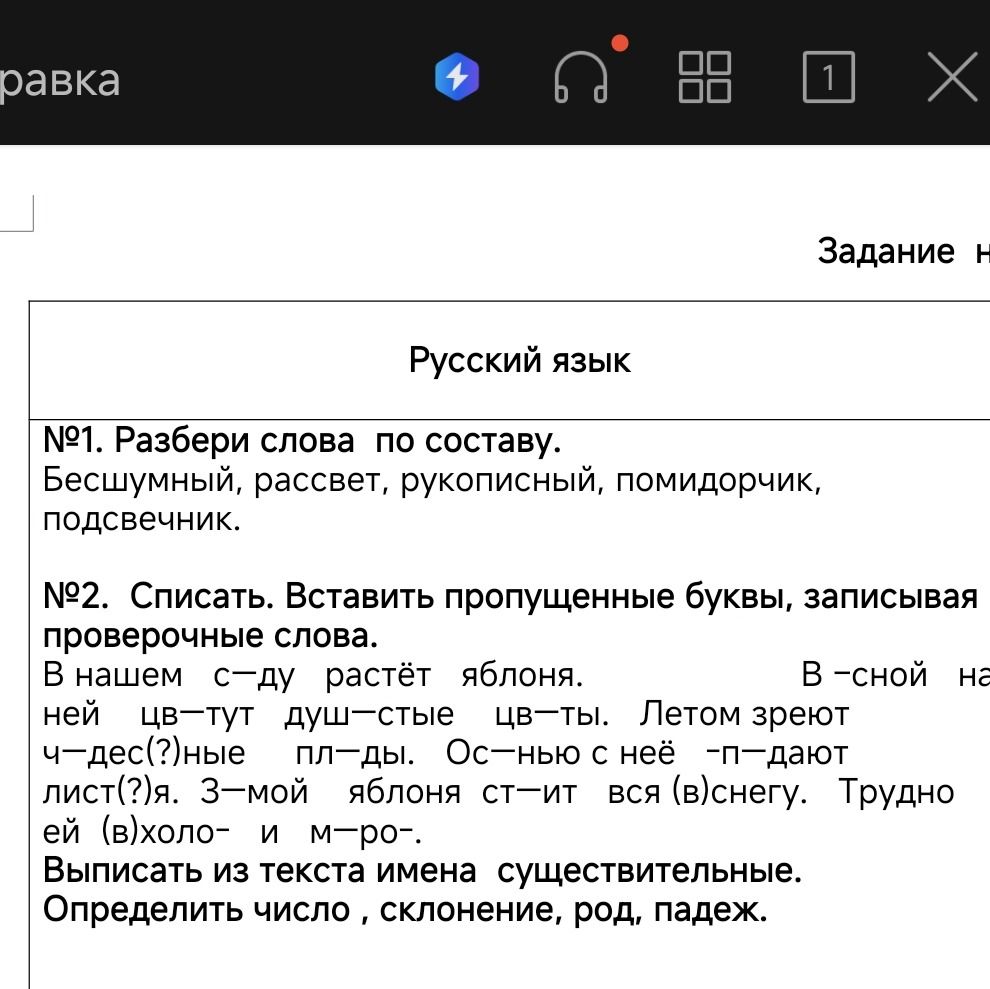Click the word 'рассвет,'
The height and width of the screenshot is (989, 990).
coord(321,480)
